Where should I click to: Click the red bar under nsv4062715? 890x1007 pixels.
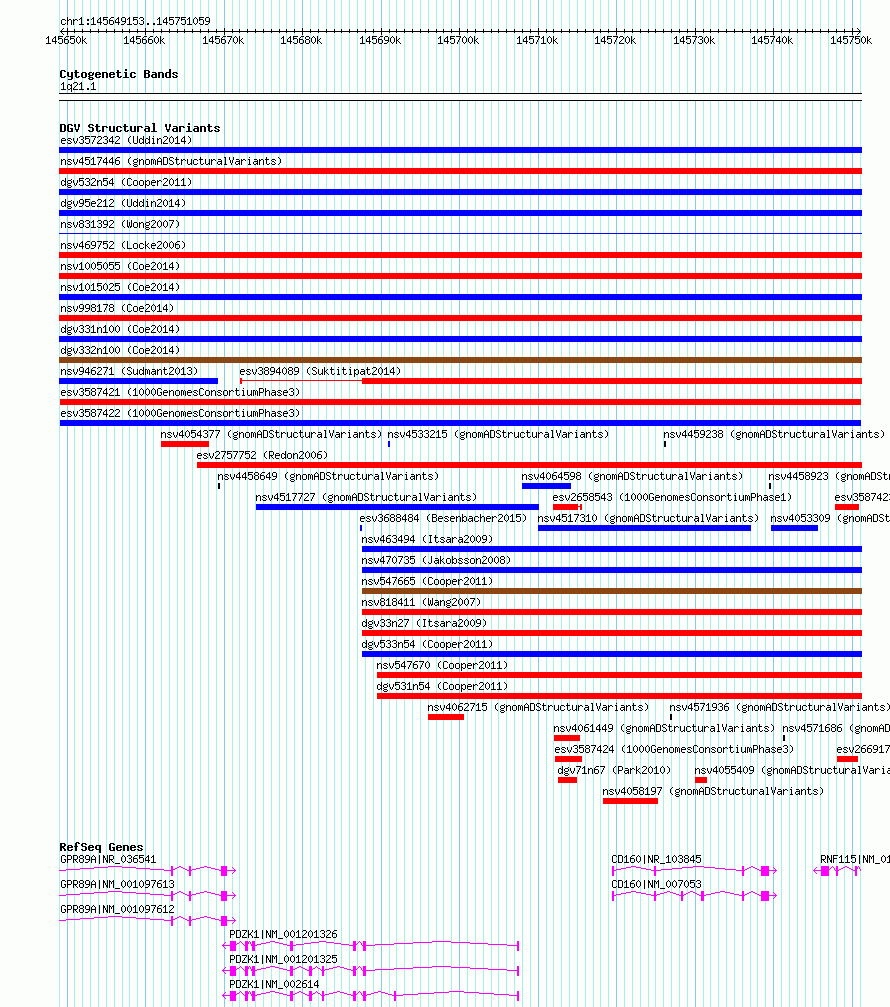446,717
